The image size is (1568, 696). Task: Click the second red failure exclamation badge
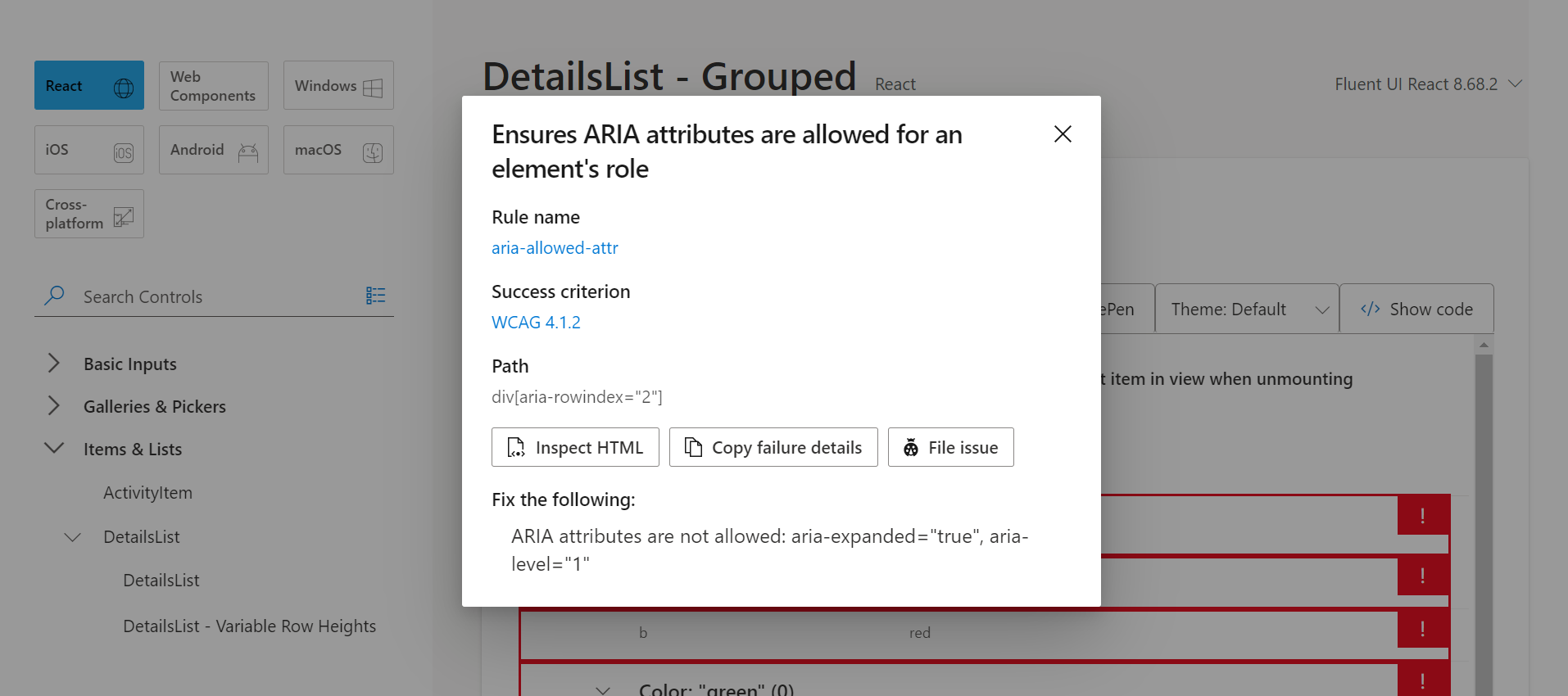[x=1423, y=576]
